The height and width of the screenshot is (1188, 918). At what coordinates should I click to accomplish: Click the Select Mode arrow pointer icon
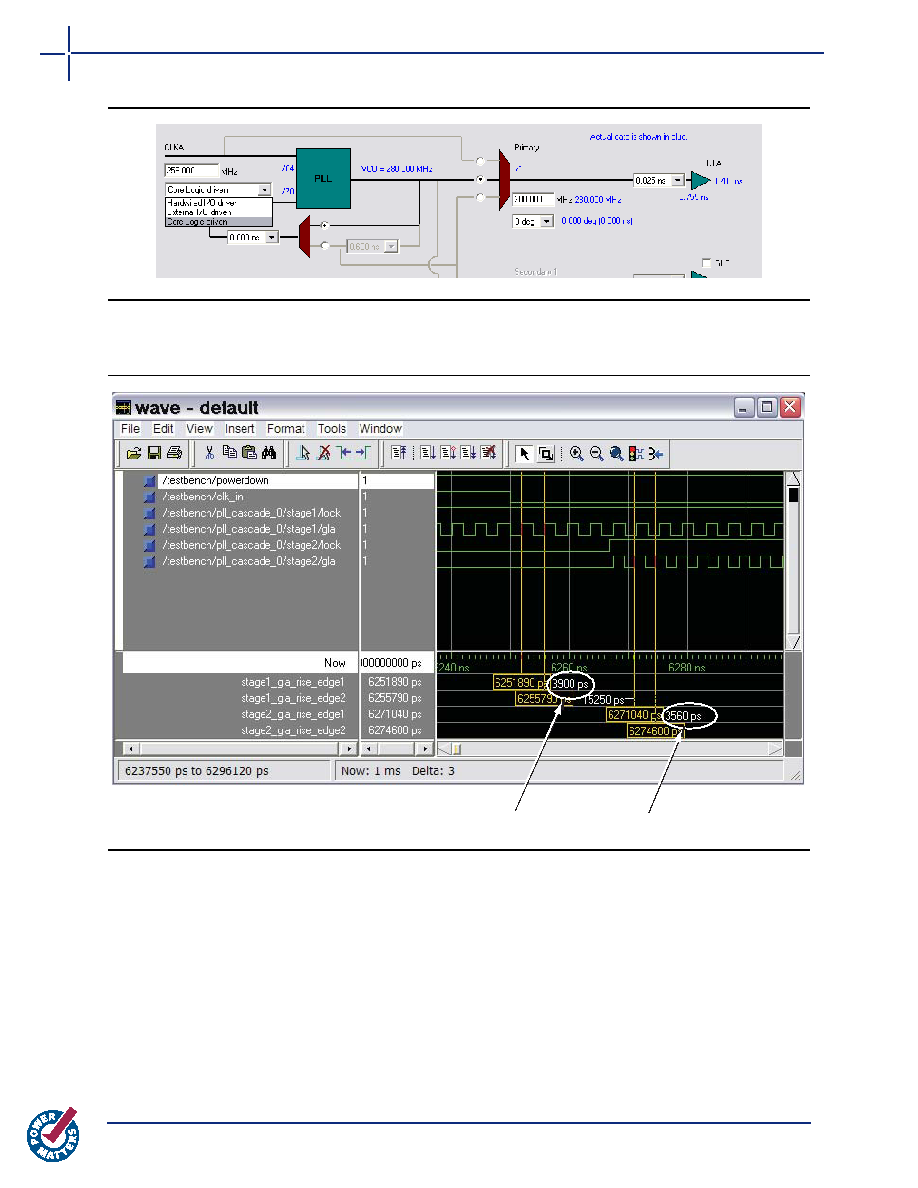(x=523, y=454)
